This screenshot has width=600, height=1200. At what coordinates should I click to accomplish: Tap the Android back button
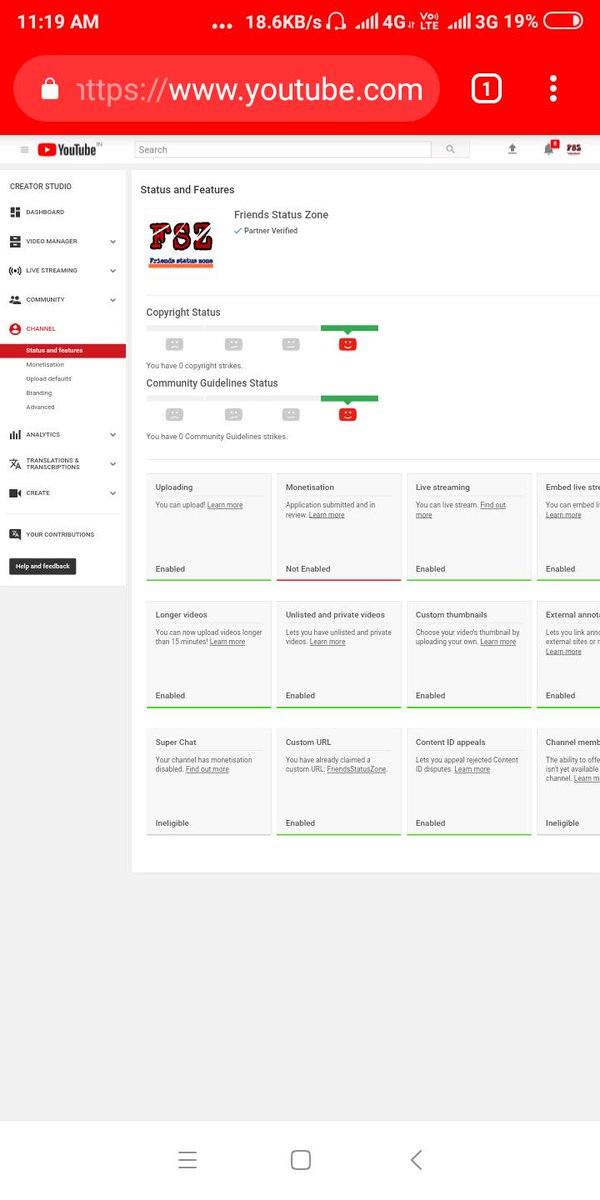416,1160
